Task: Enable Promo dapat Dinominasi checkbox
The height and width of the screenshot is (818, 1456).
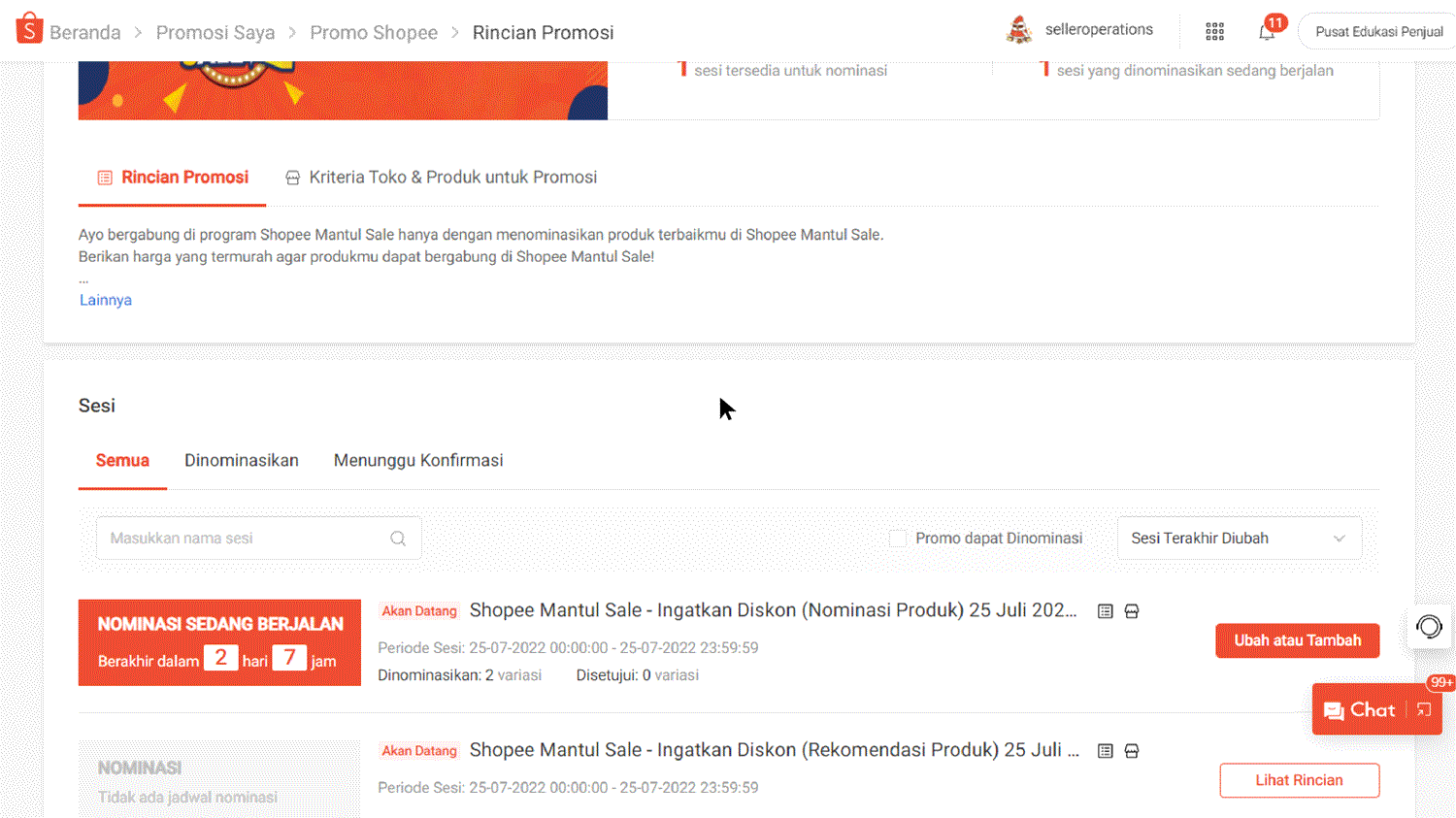Action: (898, 539)
